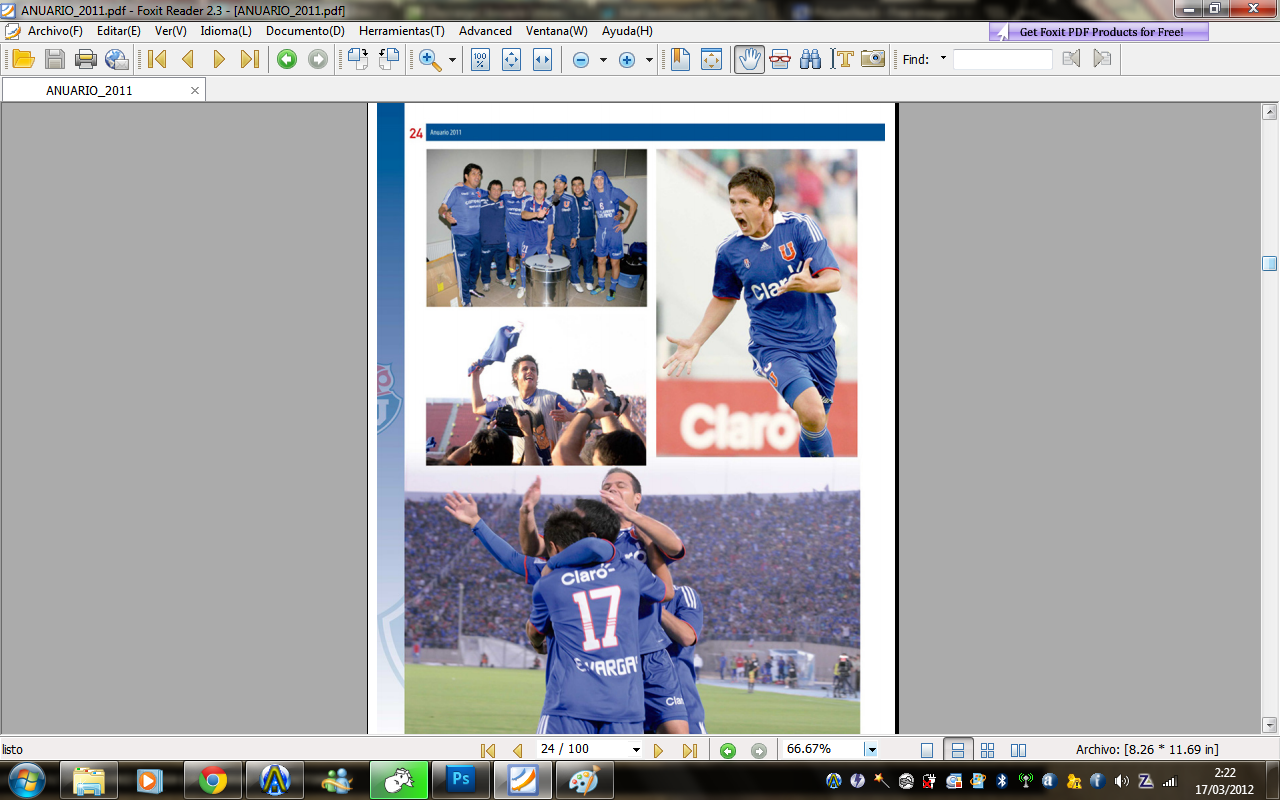The height and width of the screenshot is (800, 1280).
Task: Switch to continuous facing page layout
Action: pyautogui.click(x=988, y=750)
